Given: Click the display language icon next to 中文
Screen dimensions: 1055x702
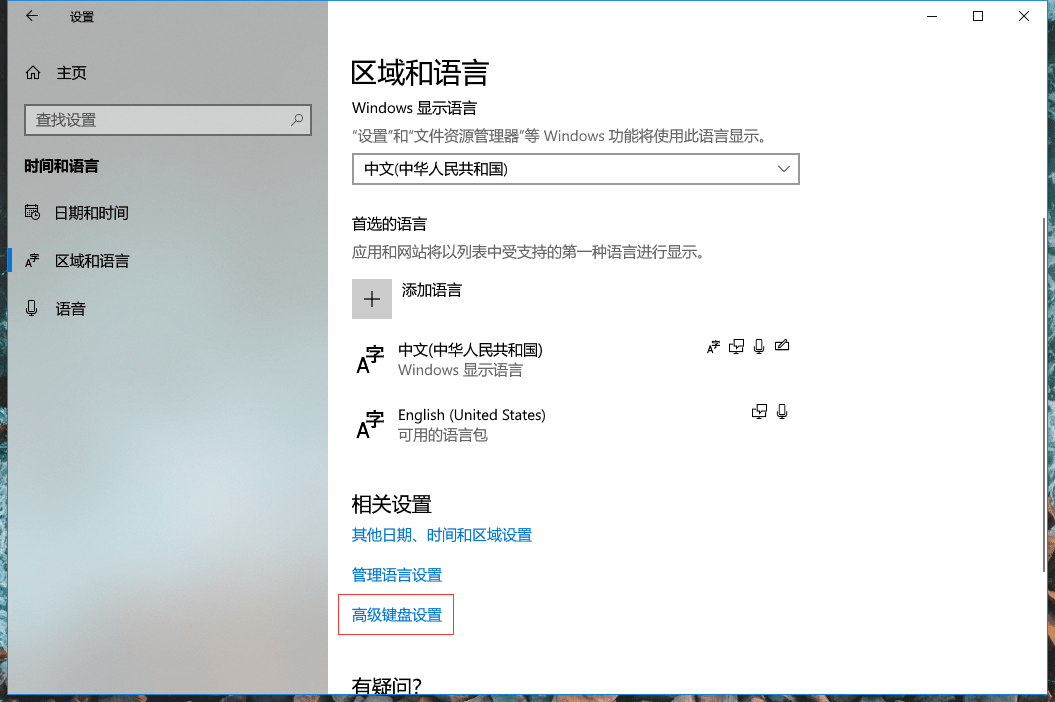Looking at the screenshot, I should point(737,346).
